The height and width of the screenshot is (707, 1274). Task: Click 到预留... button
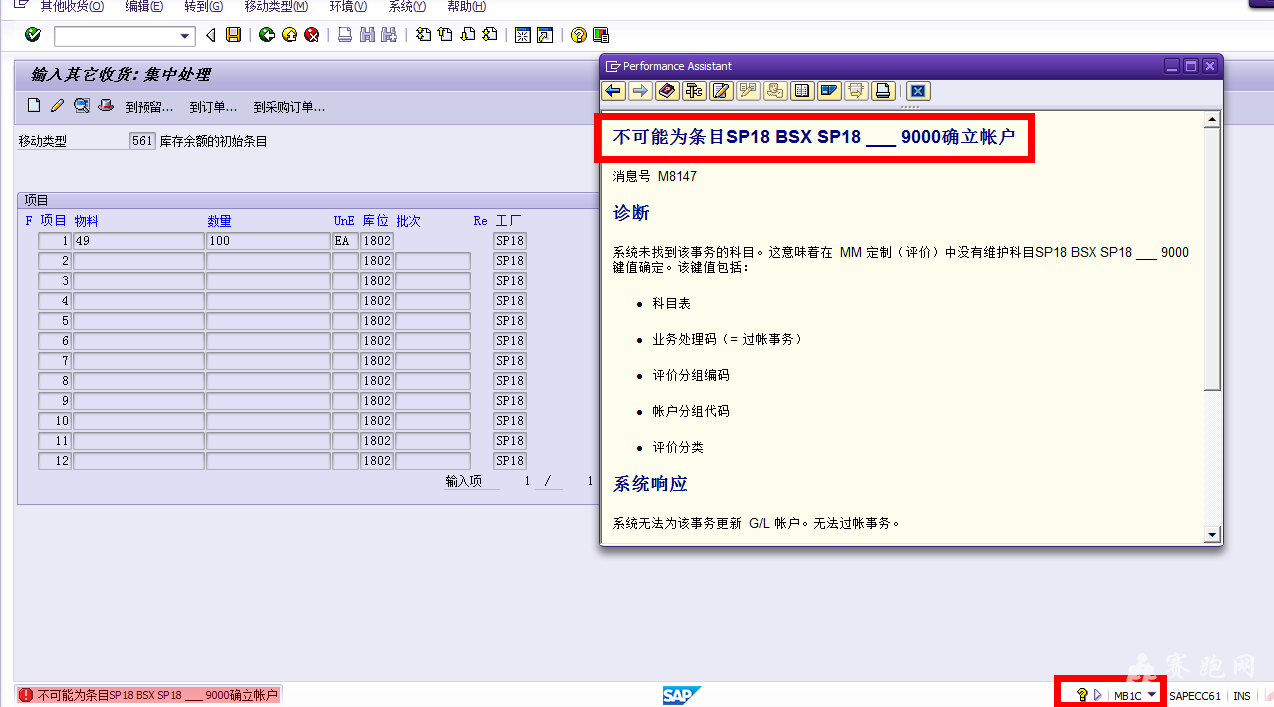149,107
